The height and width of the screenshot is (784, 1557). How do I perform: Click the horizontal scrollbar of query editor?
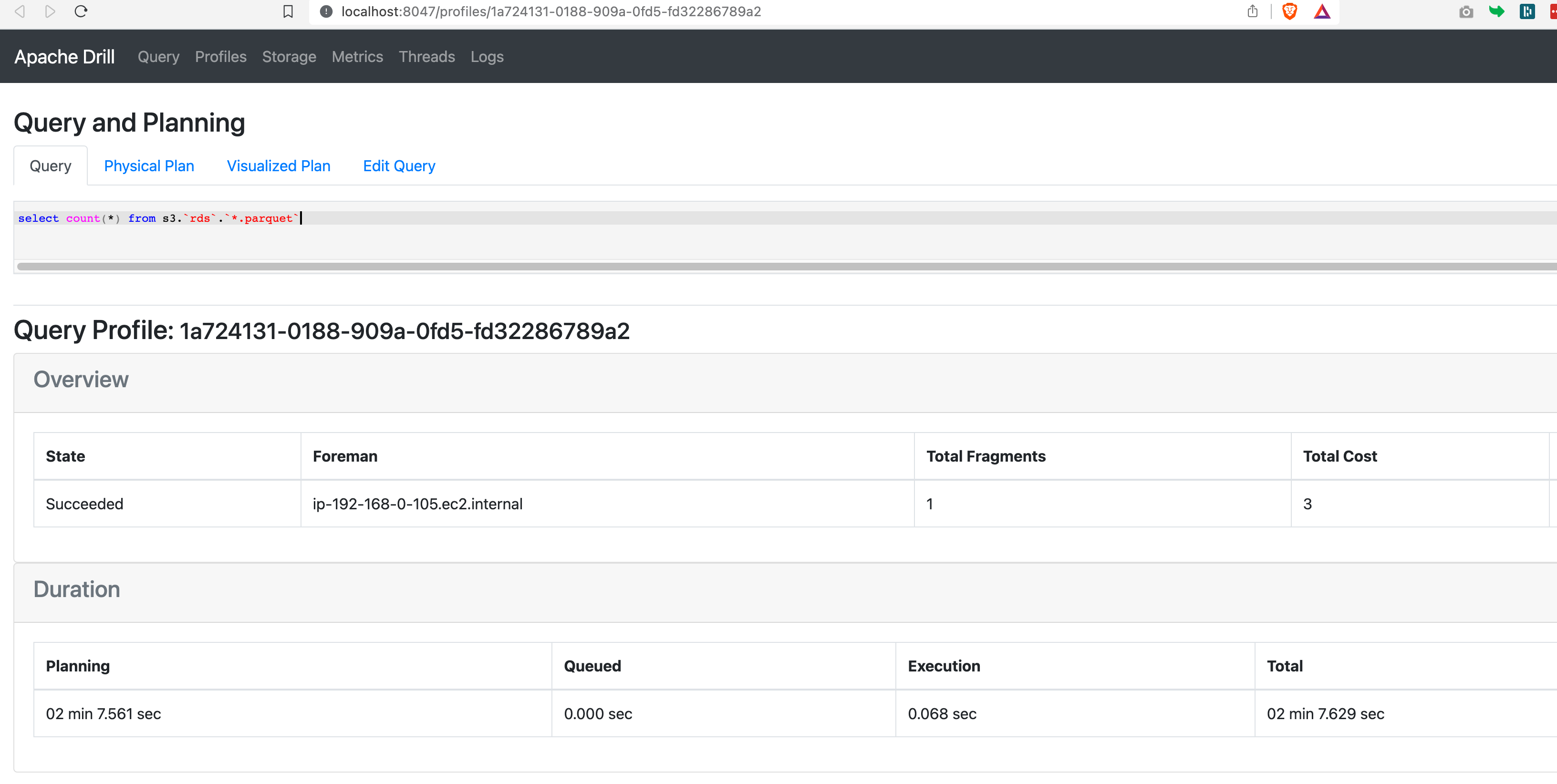tap(787, 267)
